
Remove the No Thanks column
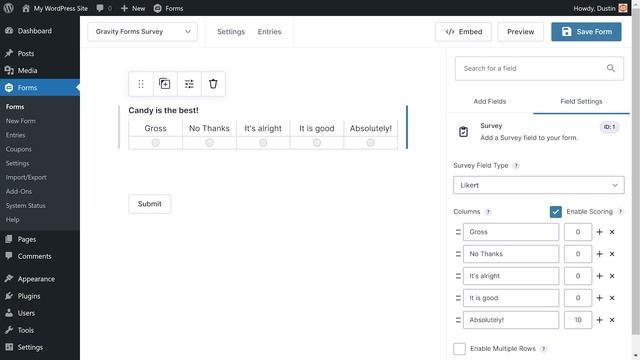(x=612, y=254)
